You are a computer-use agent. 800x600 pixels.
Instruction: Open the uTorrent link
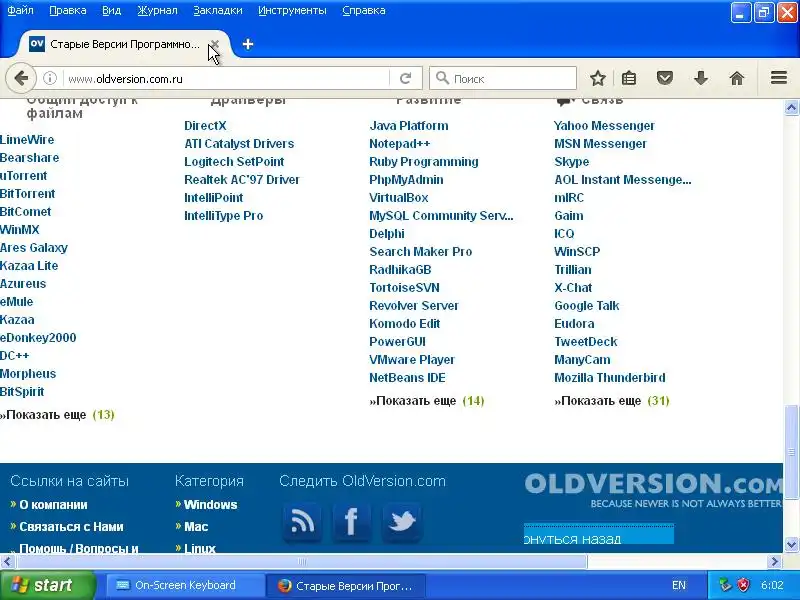click(x=23, y=176)
